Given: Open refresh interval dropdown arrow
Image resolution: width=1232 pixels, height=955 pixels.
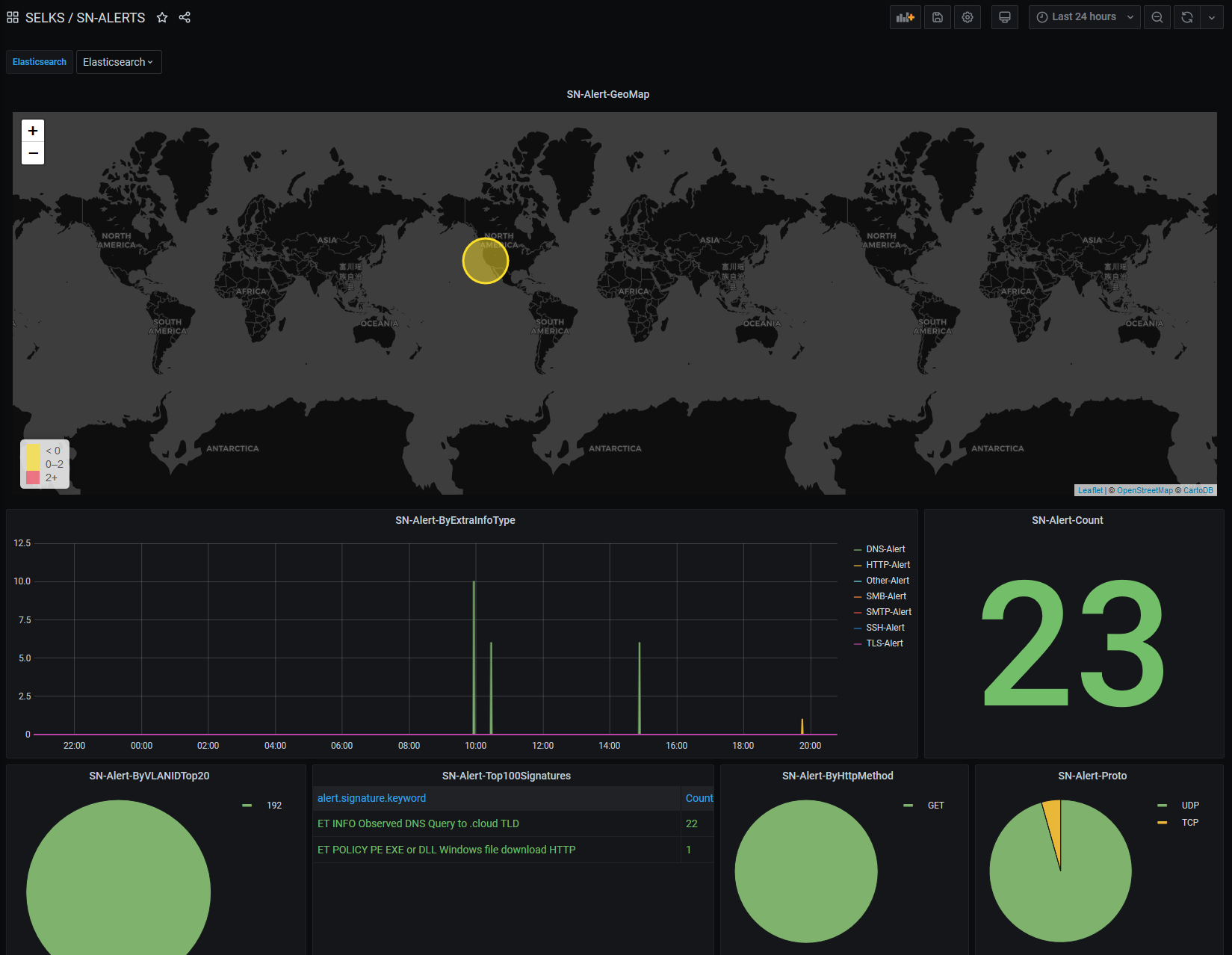Looking at the screenshot, I should pos(1212,17).
